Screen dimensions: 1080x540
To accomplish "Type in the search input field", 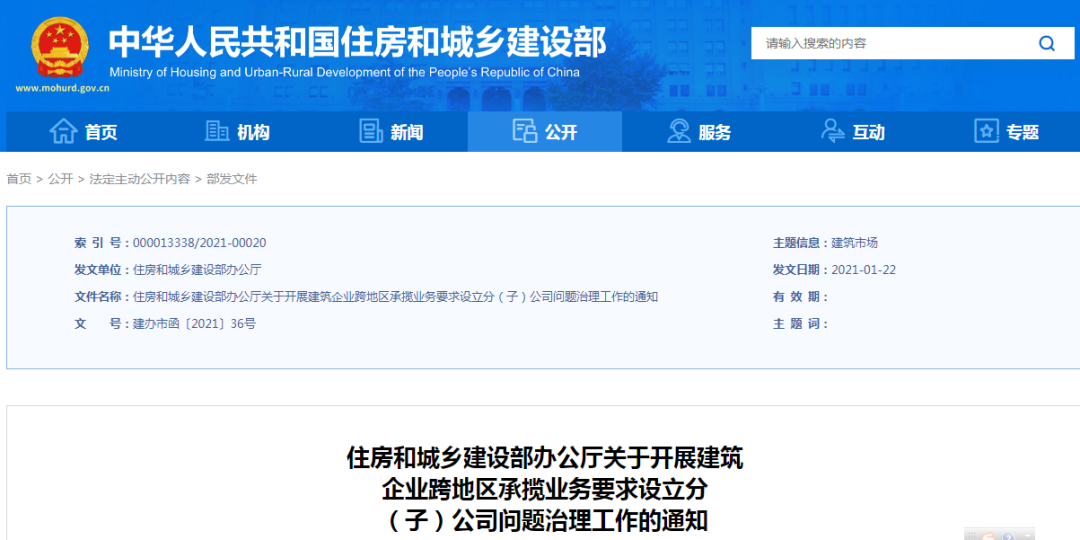I will (x=890, y=44).
